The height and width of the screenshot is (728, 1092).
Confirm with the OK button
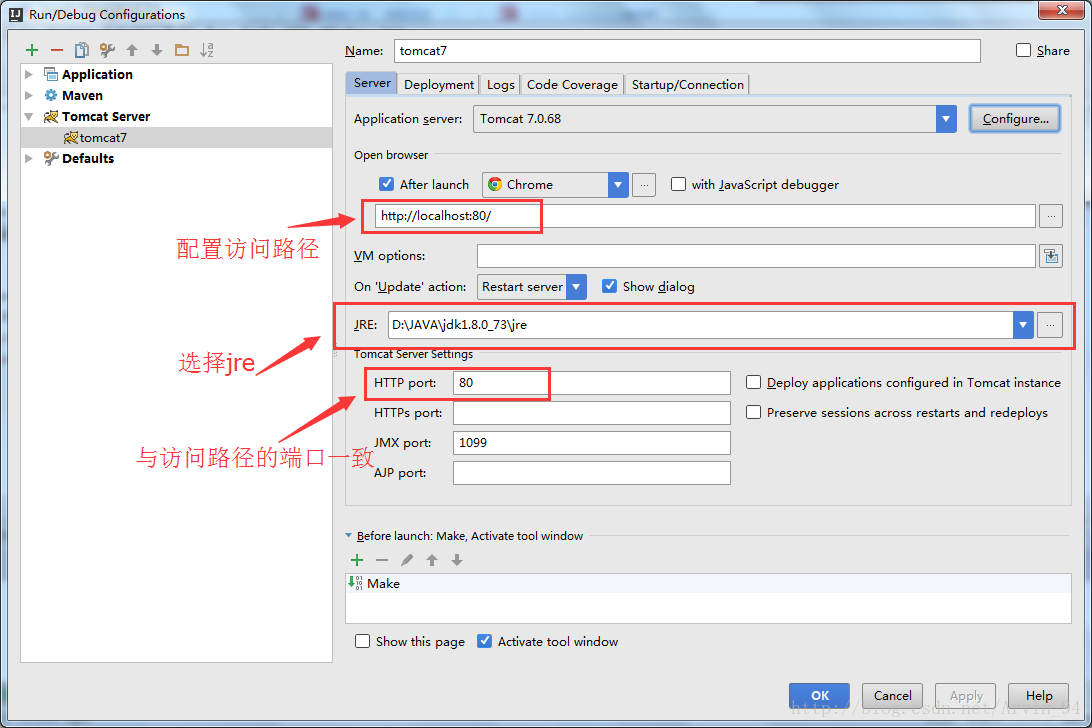click(x=820, y=695)
